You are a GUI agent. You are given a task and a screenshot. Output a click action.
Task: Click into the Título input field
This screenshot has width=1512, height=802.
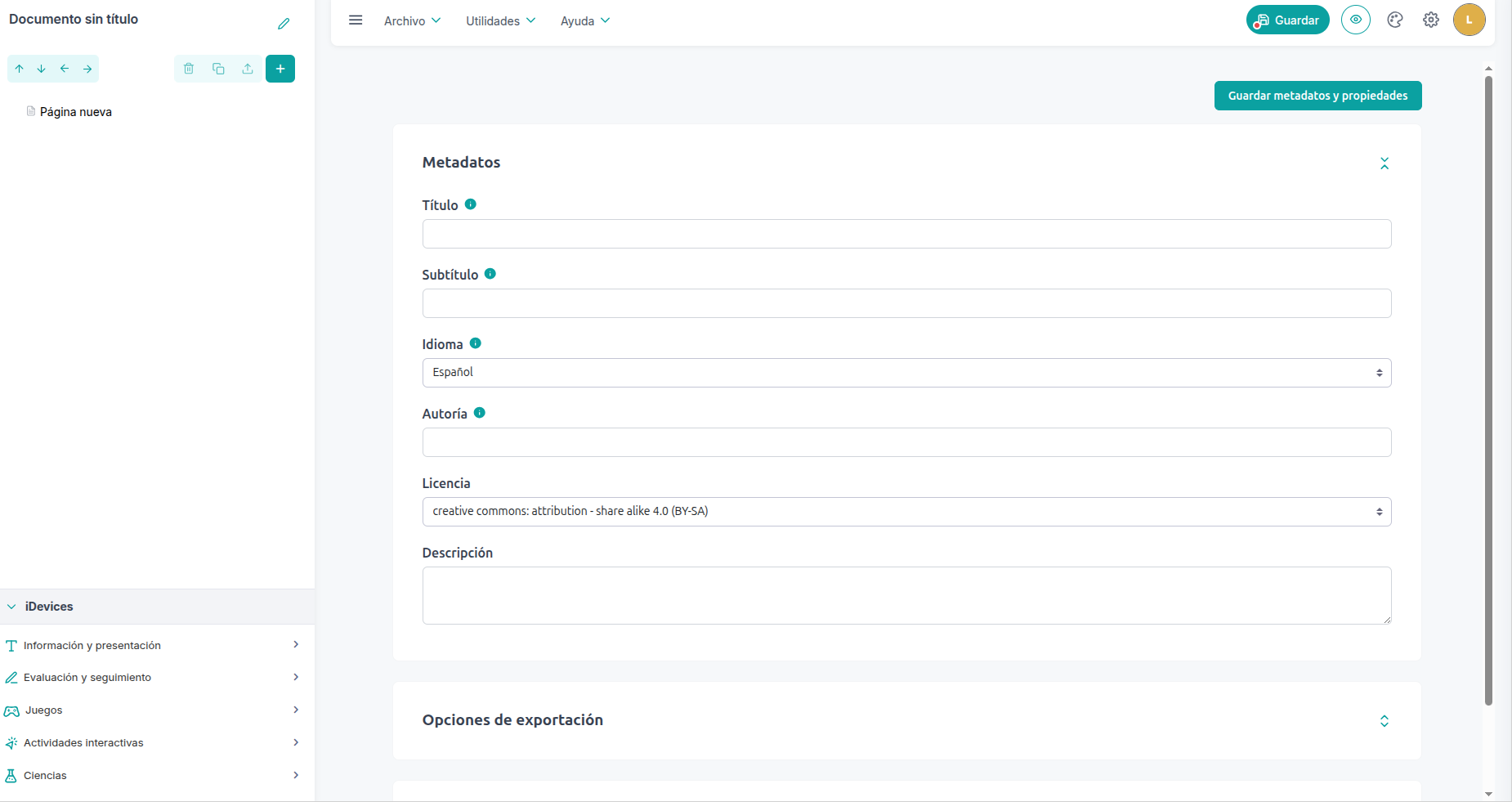tap(906, 234)
